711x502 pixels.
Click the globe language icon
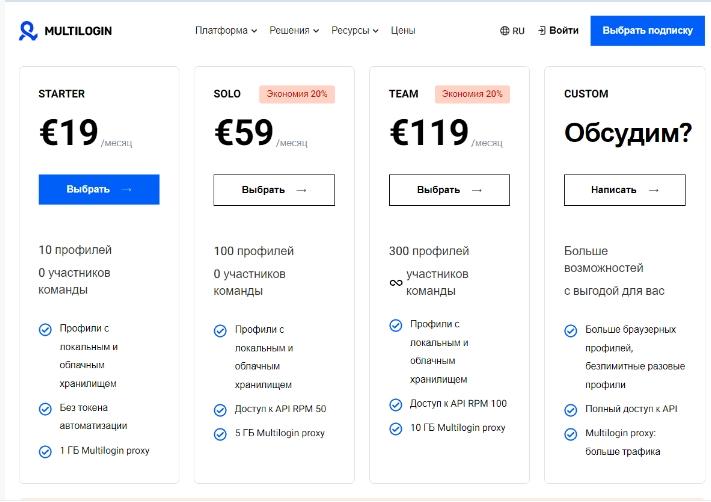point(505,31)
